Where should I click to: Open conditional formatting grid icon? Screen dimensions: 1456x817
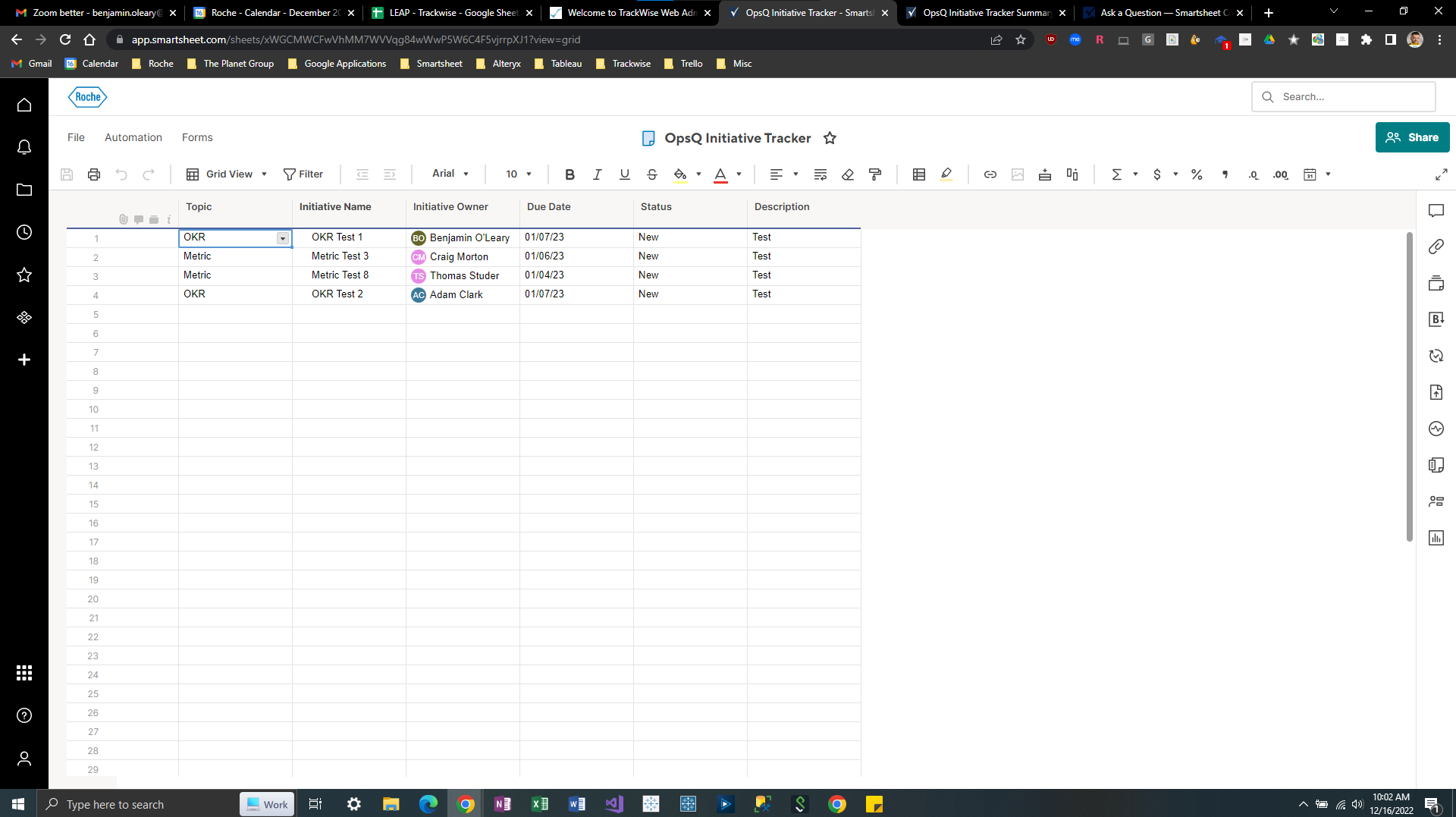919,174
